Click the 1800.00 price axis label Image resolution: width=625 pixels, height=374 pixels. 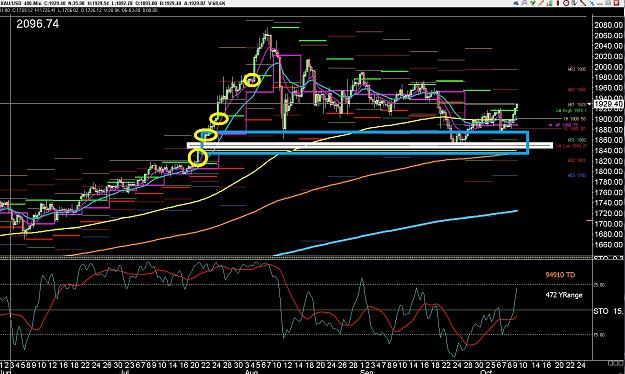(608, 171)
